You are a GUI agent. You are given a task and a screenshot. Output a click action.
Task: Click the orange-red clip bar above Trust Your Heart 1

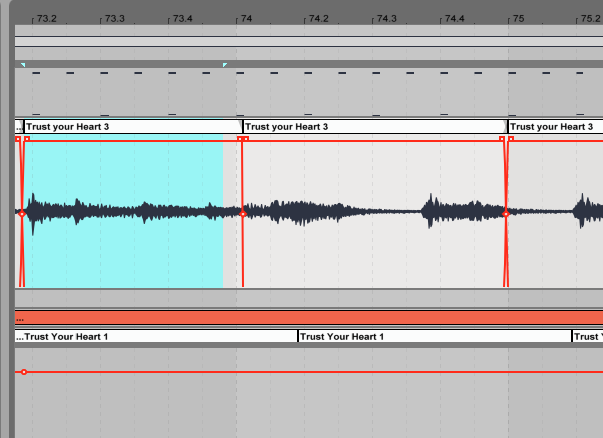pos(309,318)
